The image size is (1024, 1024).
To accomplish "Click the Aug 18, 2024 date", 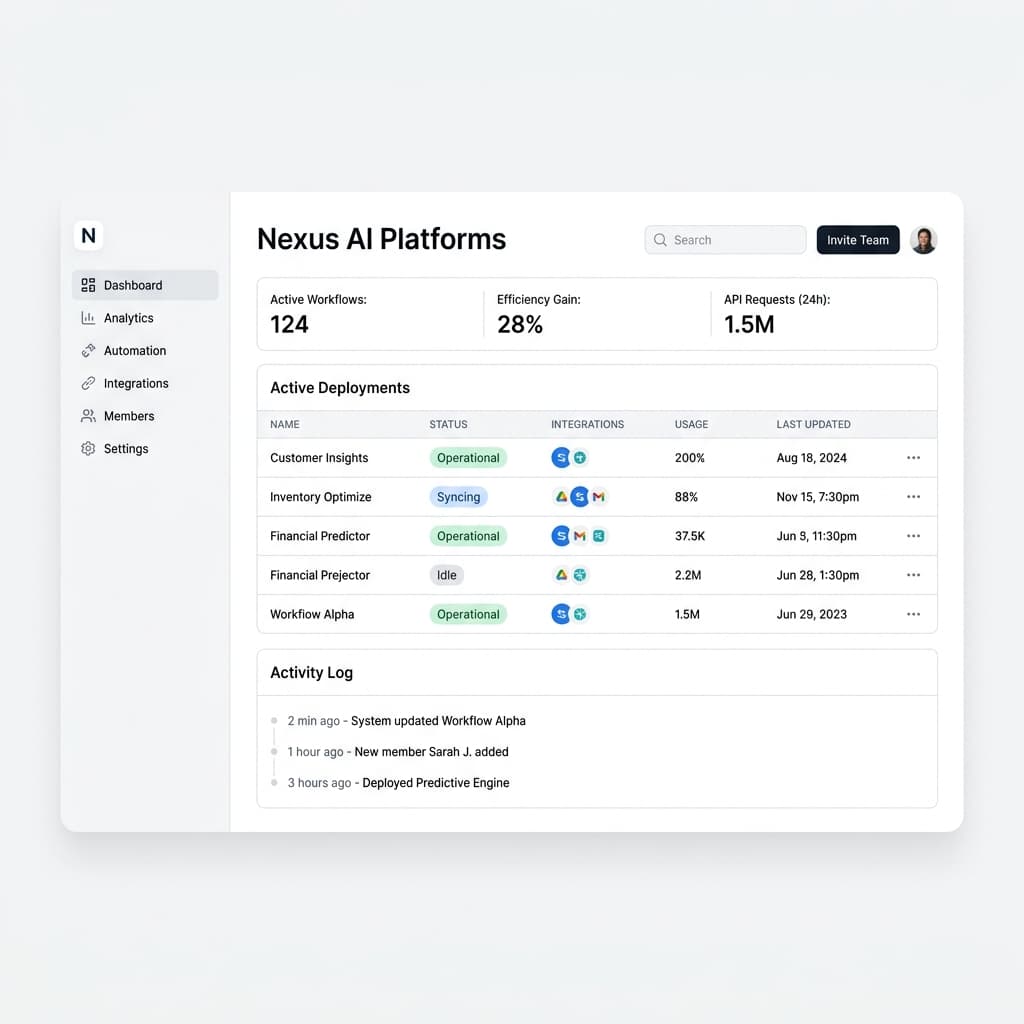I will coord(812,458).
